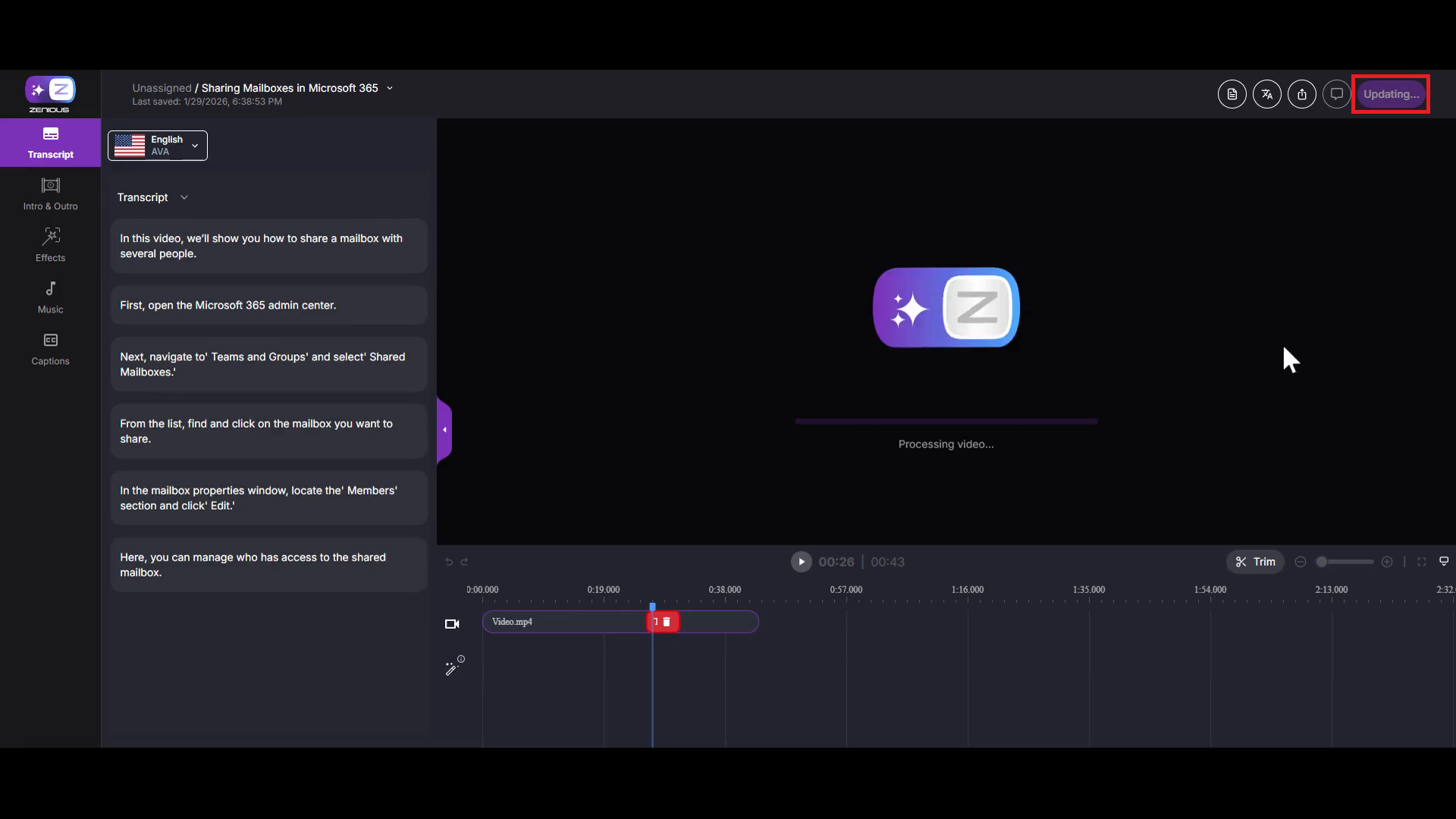Toggle fullscreen timeline view icon

(1422, 562)
